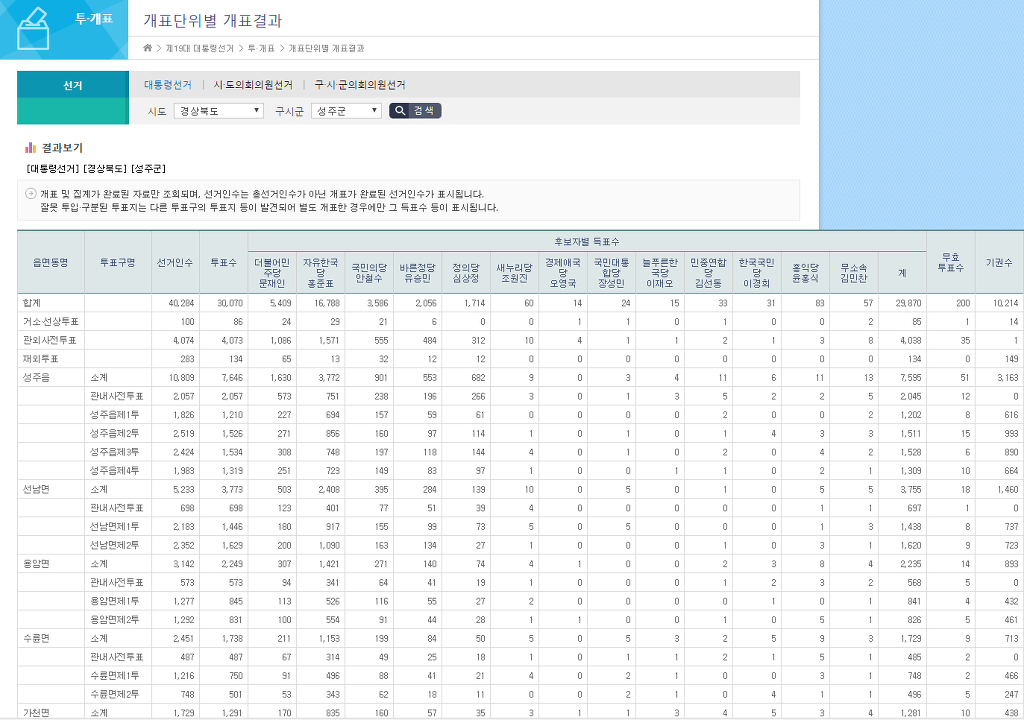1024x720 pixels.
Task: Click the 합계 total row label
Action: click(32, 302)
